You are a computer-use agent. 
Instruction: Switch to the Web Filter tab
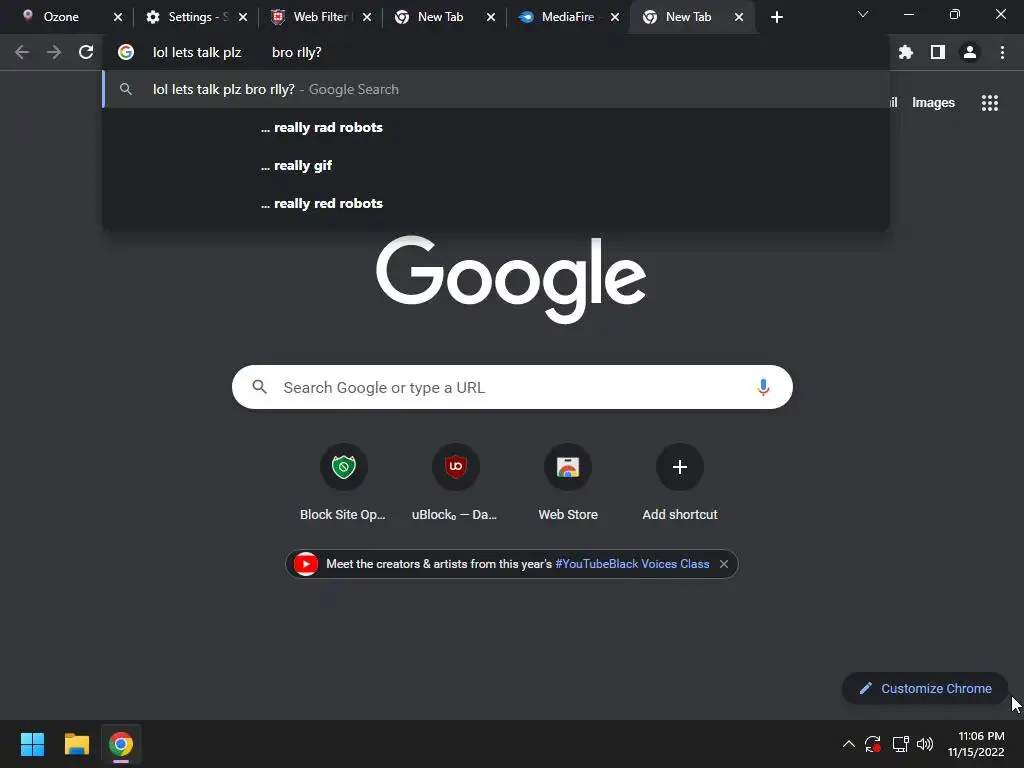tap(320, 17)
